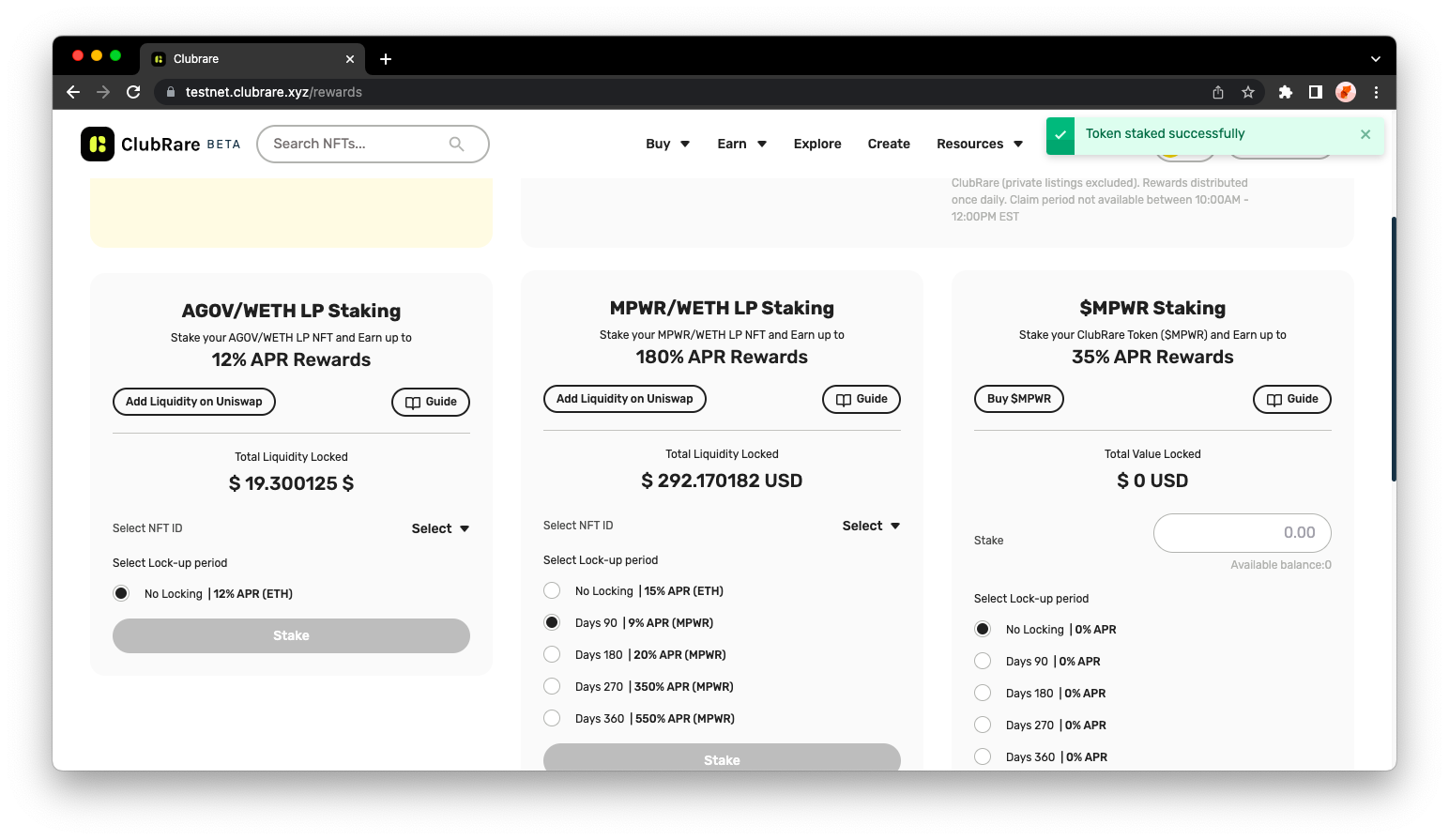
Task: Click the search magnifier icon
Action: coord(457,144)
